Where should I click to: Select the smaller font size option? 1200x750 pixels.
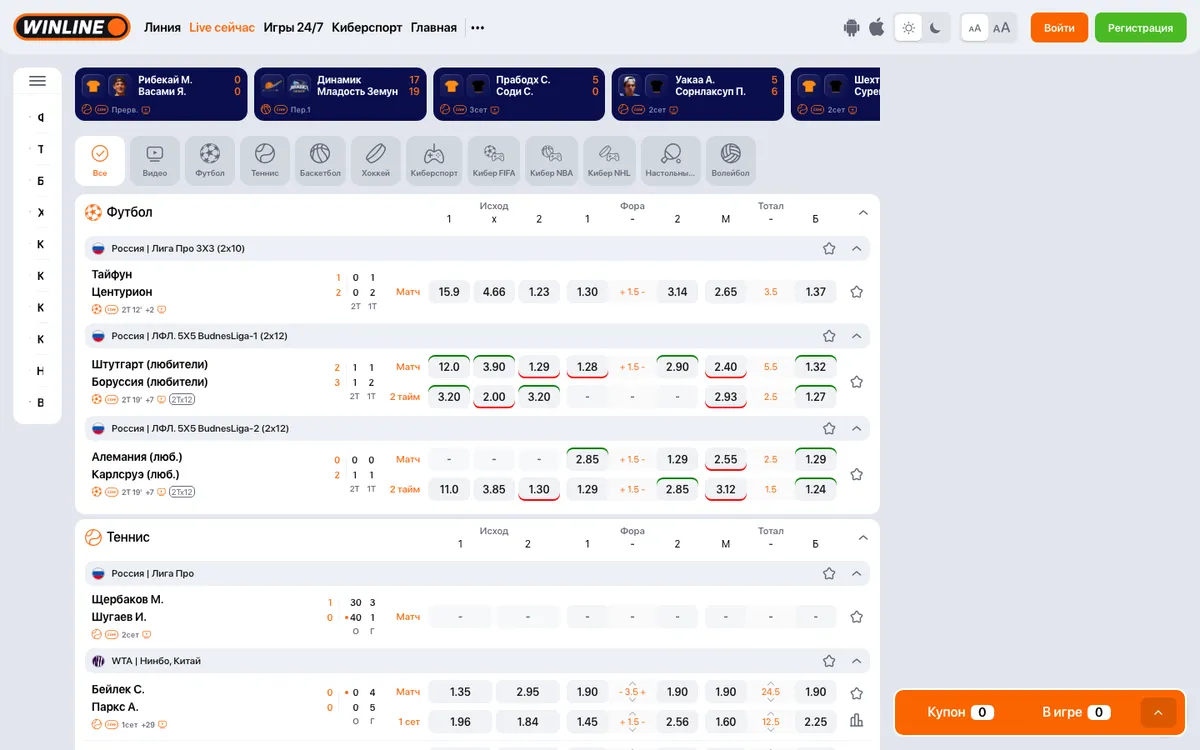[975, 28]
